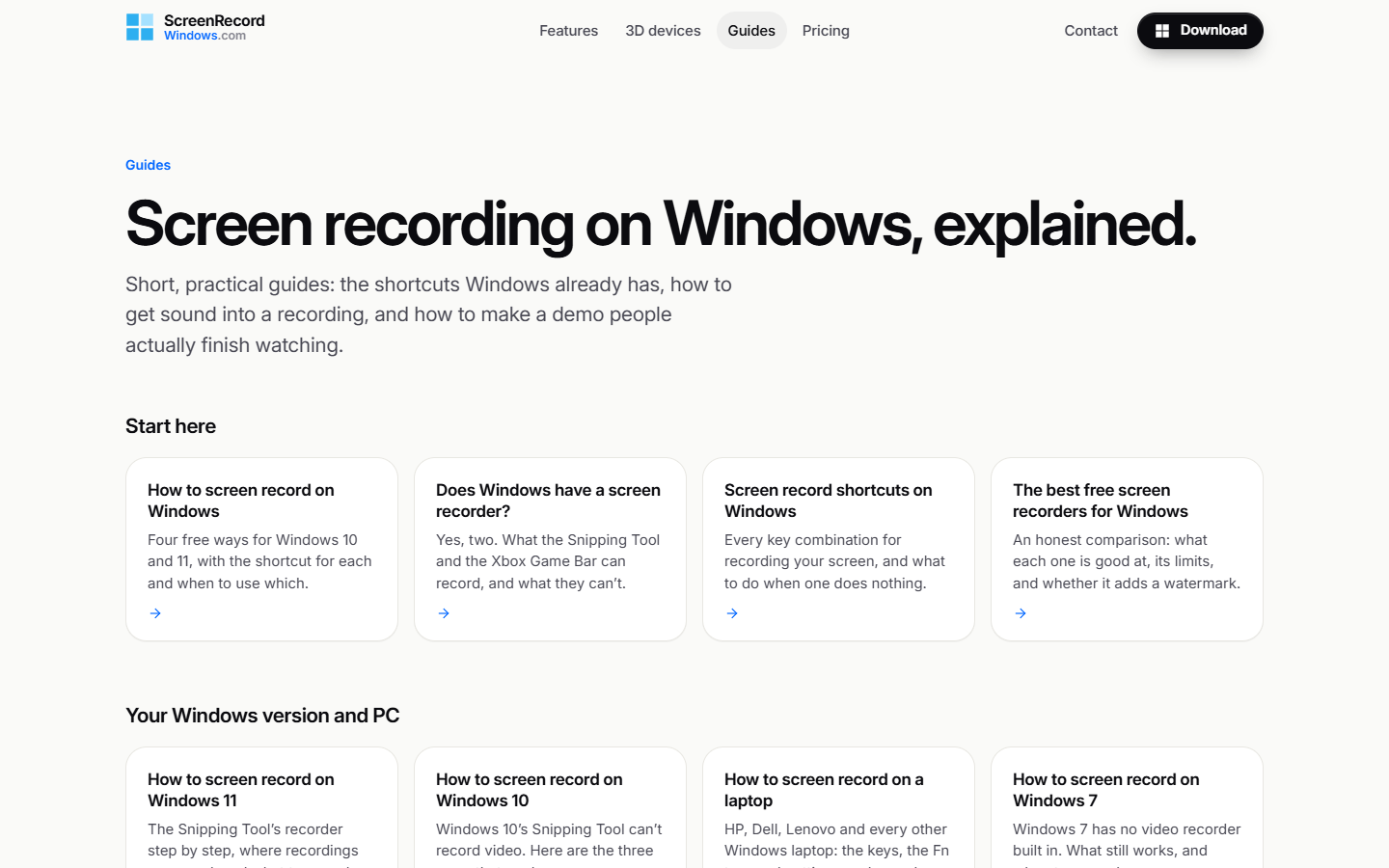Click 'Windows 7 has no video recorder' description
The height and width of the screenshot is (868, 1389).
[x=1127, y=829]
